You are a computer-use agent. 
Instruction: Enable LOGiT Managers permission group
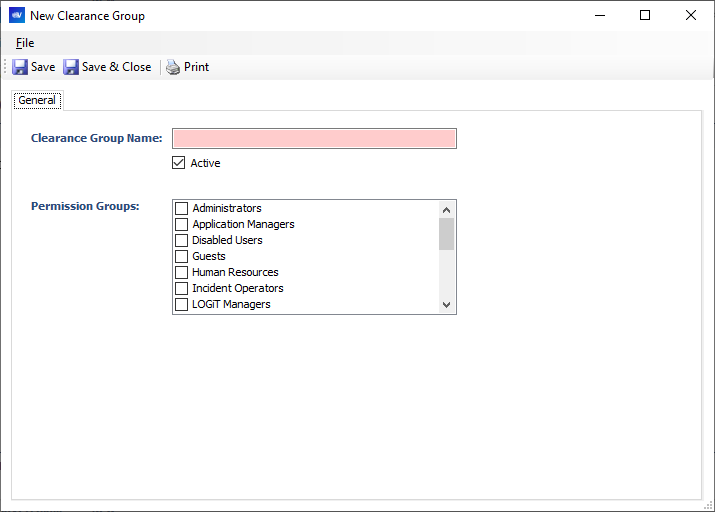(181, 304)
